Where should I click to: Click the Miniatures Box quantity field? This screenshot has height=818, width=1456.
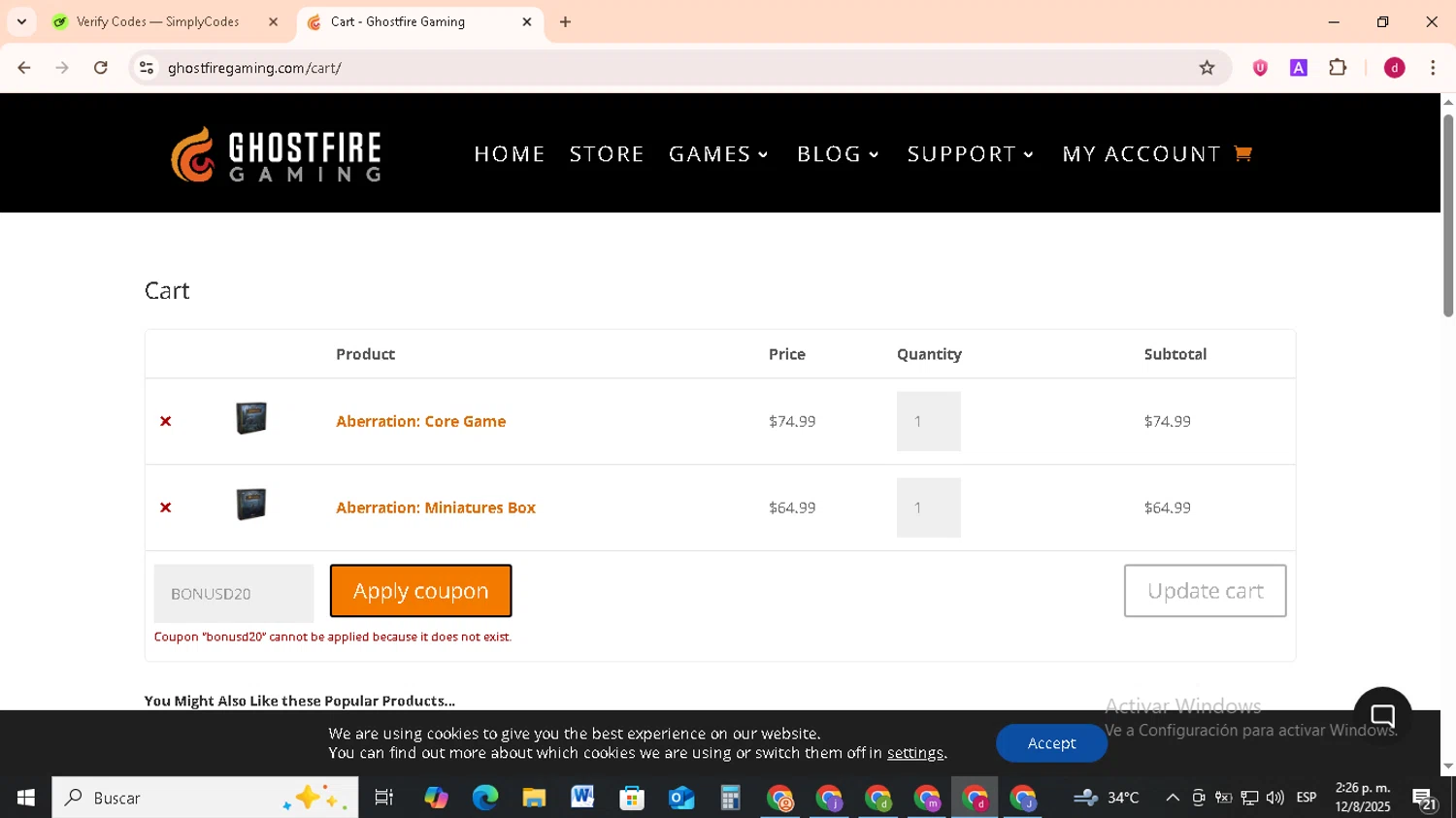(929, 507)
